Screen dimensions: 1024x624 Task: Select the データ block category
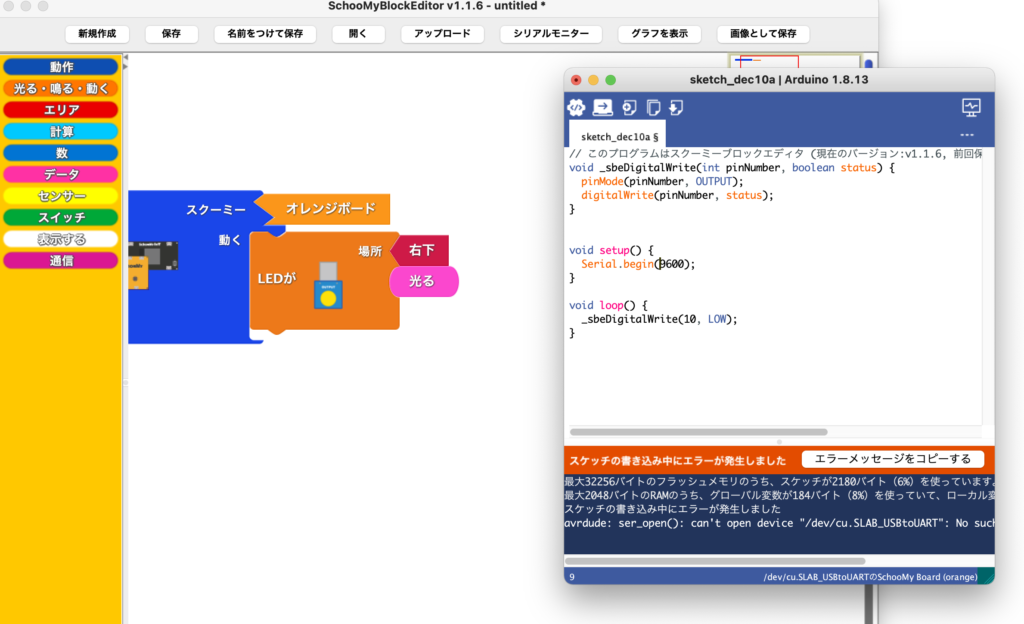(x=61, y=174)
